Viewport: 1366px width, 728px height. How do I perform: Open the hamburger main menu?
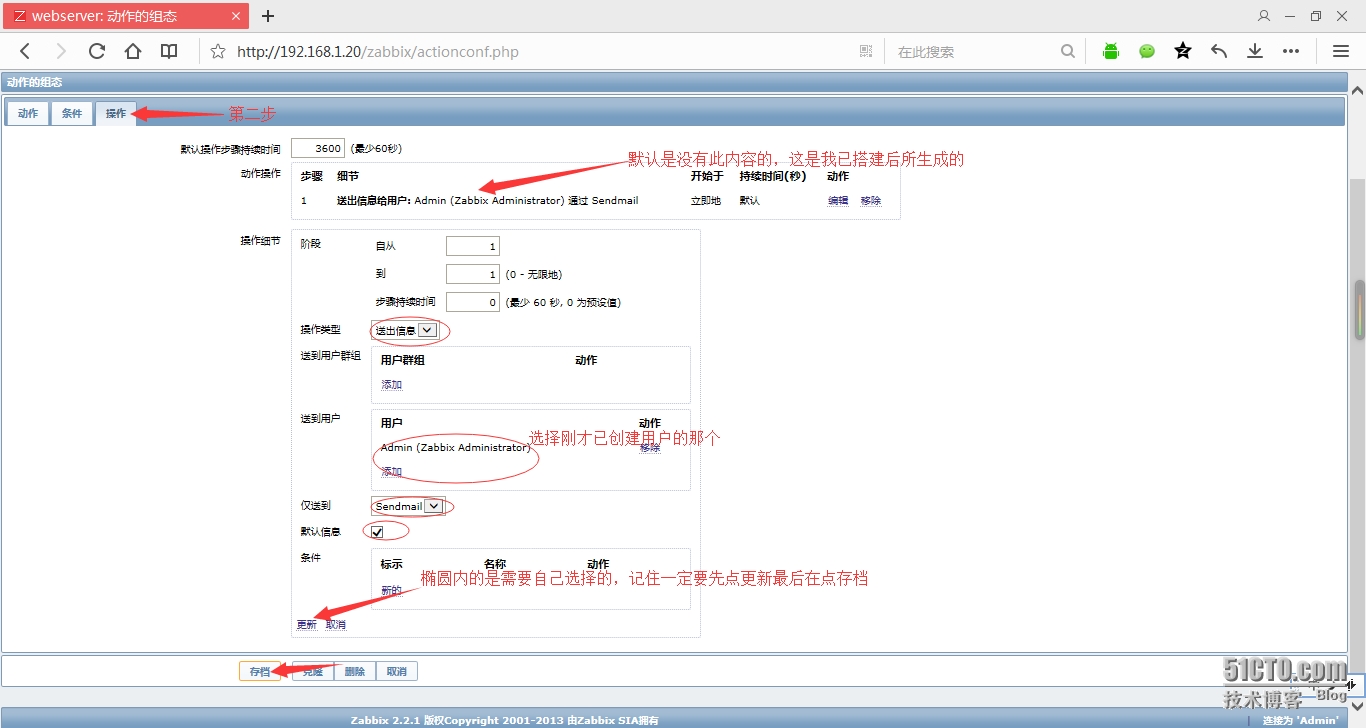coord(1341,51)
